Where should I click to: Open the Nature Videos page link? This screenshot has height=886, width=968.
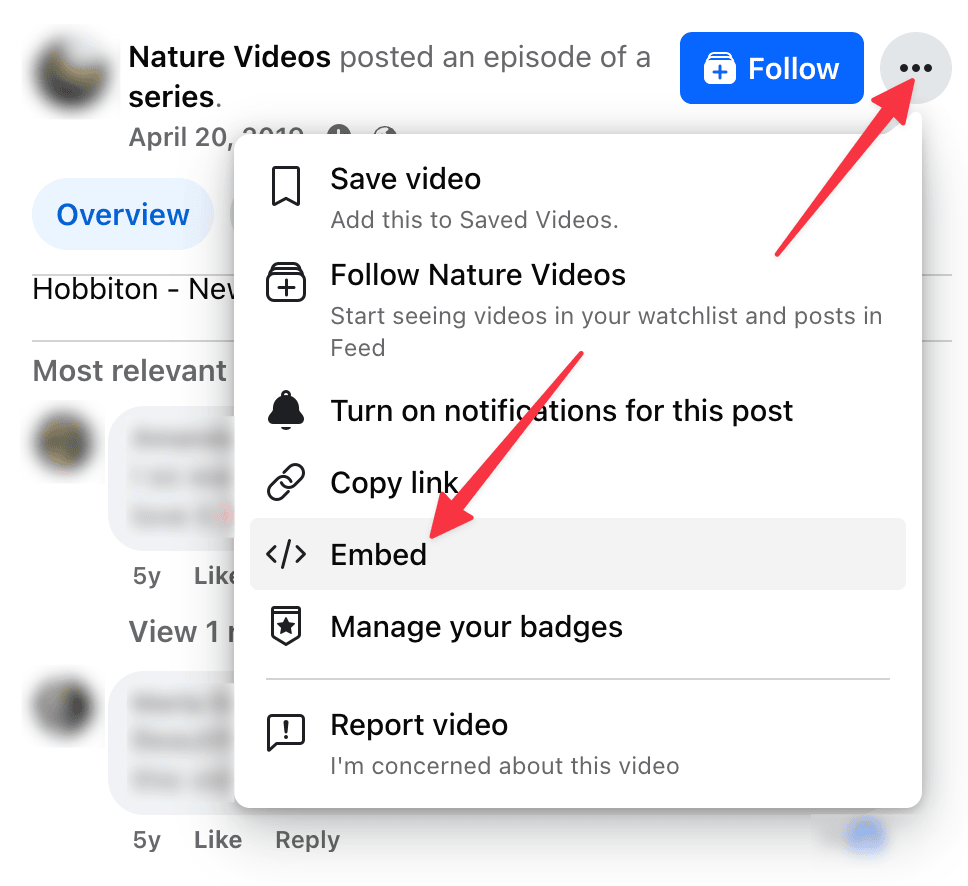230,57
